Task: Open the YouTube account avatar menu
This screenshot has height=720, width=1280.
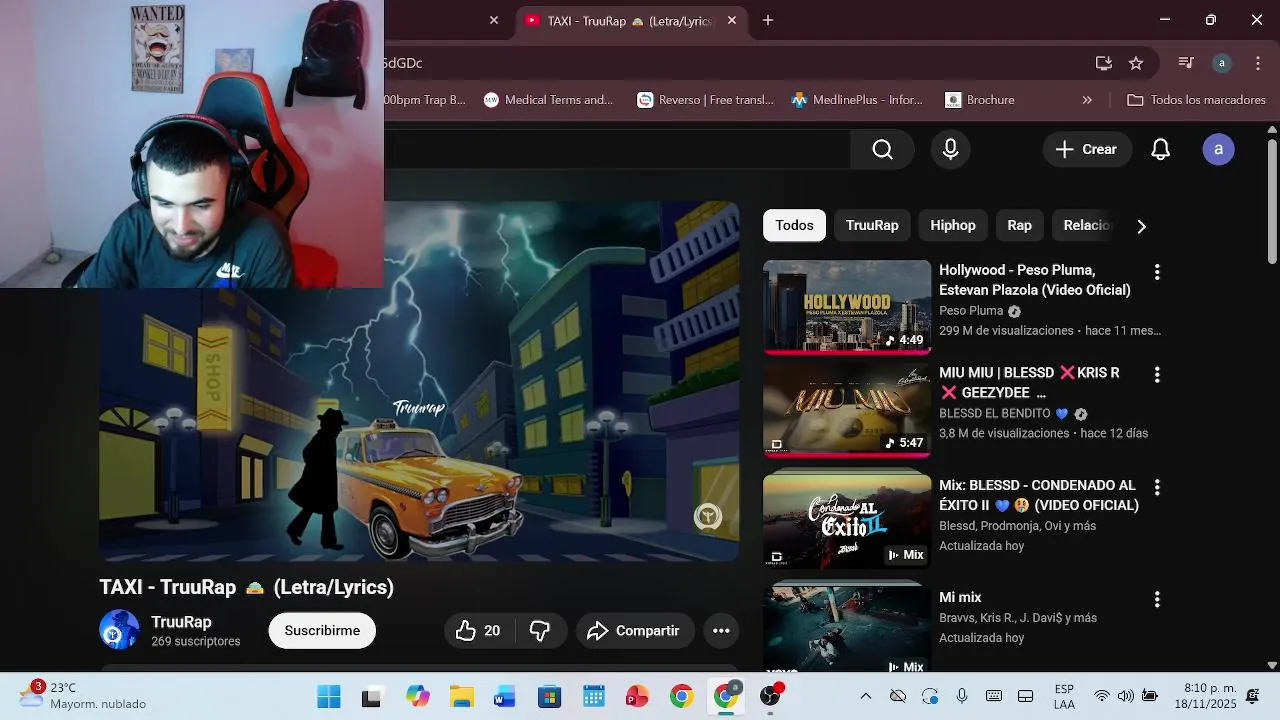Action: (x=1218, y=149)
